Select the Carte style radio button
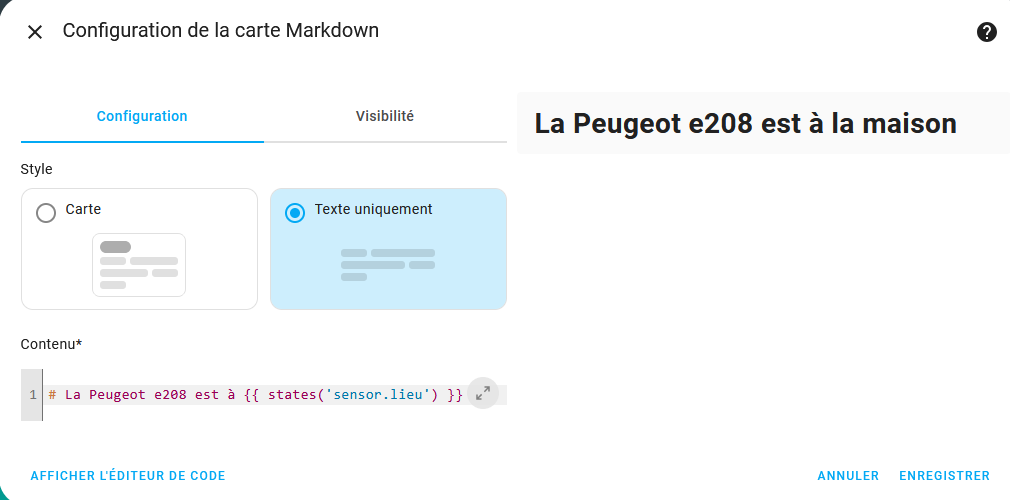 46,213
